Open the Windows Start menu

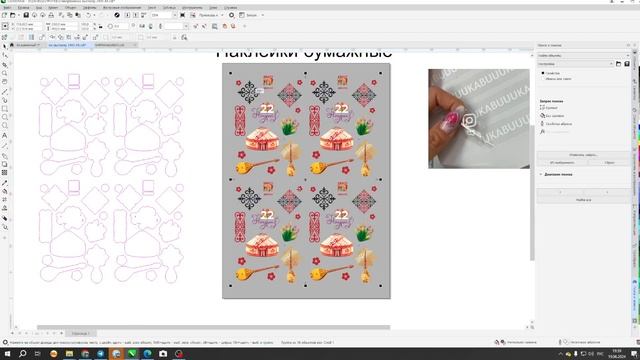point(7,354)
